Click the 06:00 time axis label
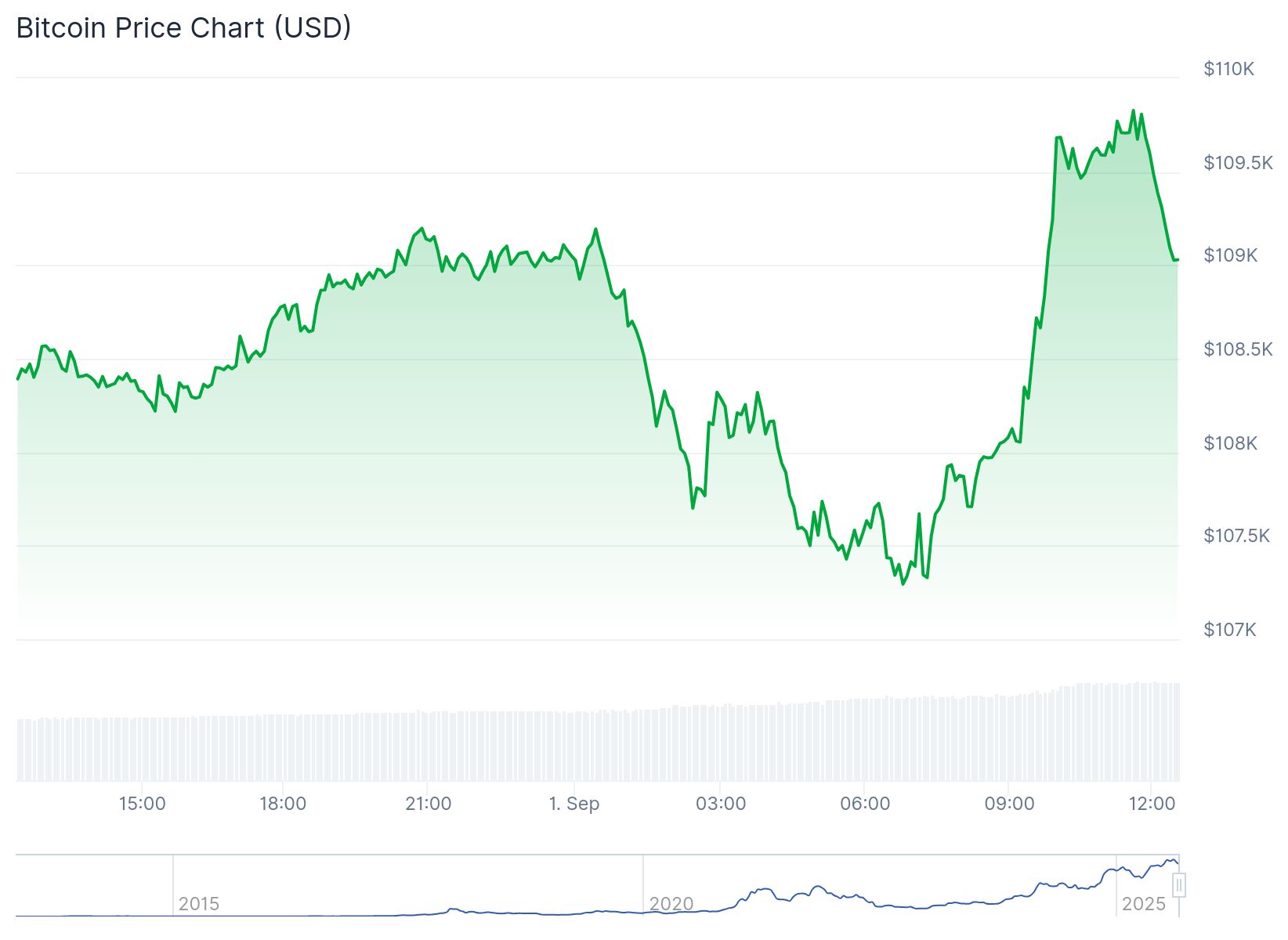Screen dimensions: 1288x940 pos(865,804)
